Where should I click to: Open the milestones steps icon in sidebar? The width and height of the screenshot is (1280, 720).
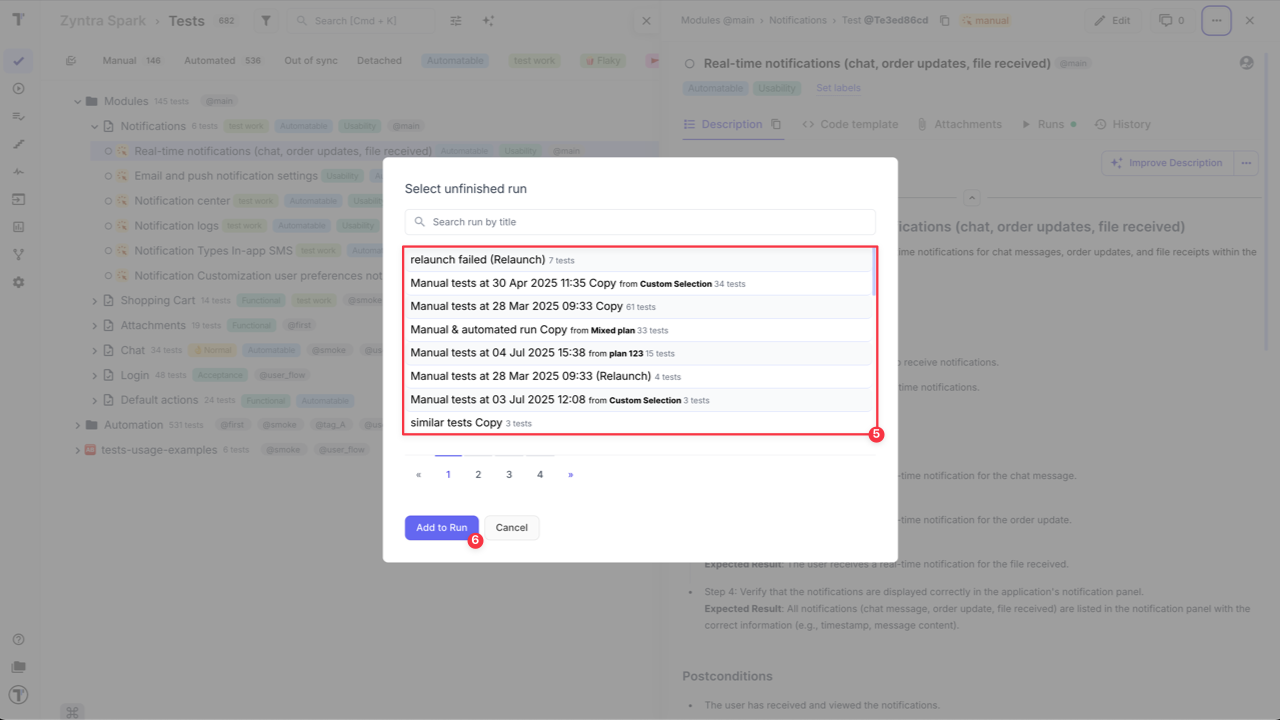click(x=18, y=144)
